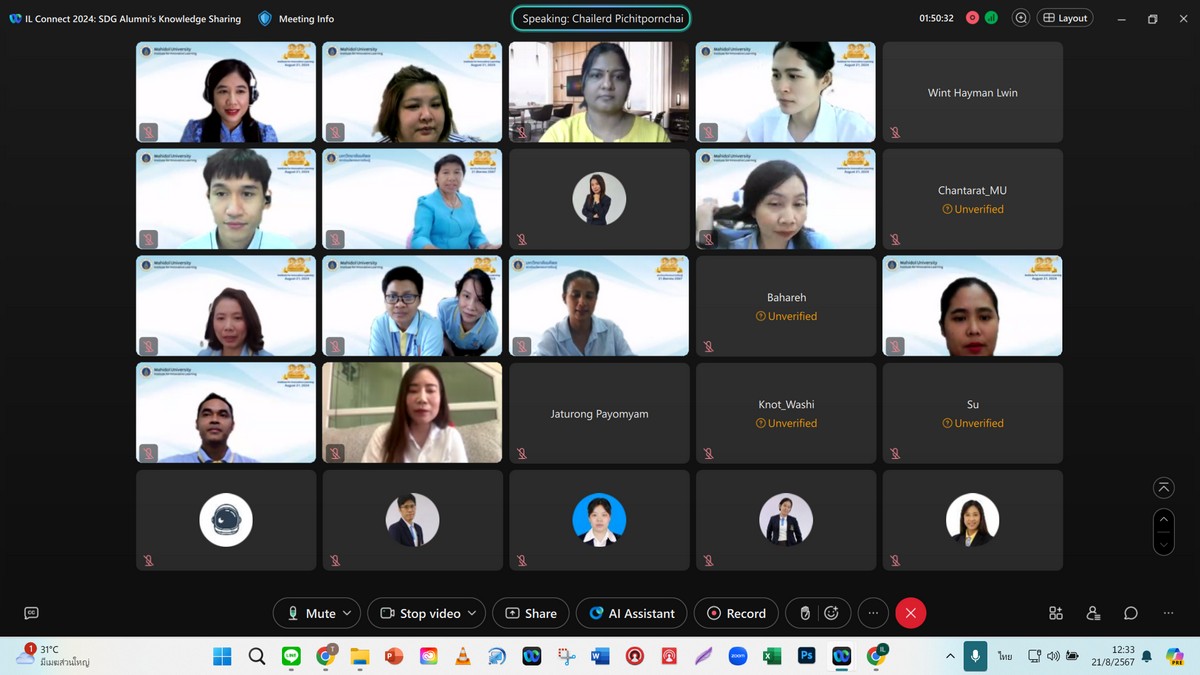1200x675 pixels.
Task: Open the Chat panel
Action: pyautogui.click(x=1130, y=613)
